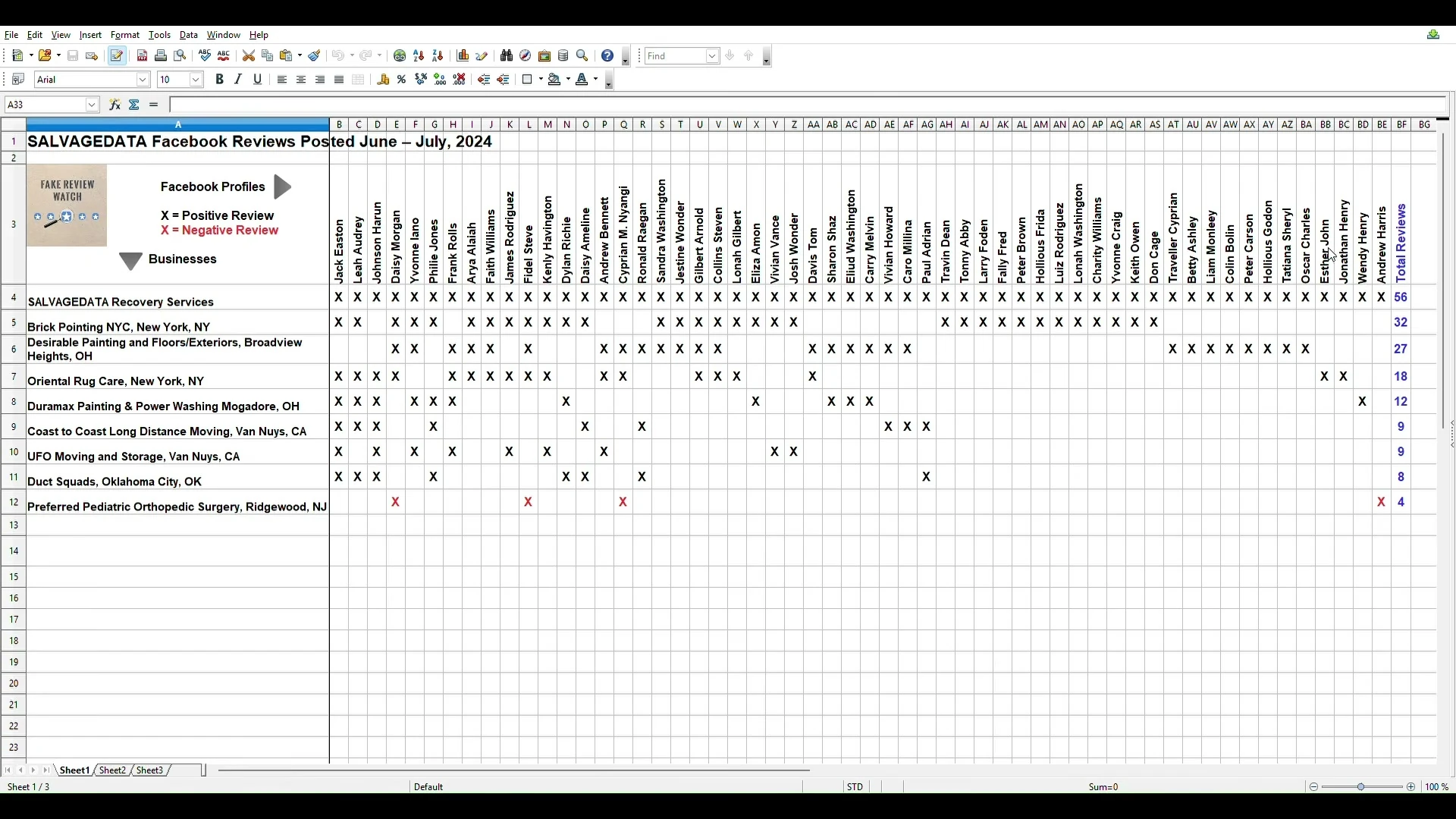Image resolution: width=1456 pixels, height=819 pixels.
Task: Click the Function equals button
Action: 154,105
